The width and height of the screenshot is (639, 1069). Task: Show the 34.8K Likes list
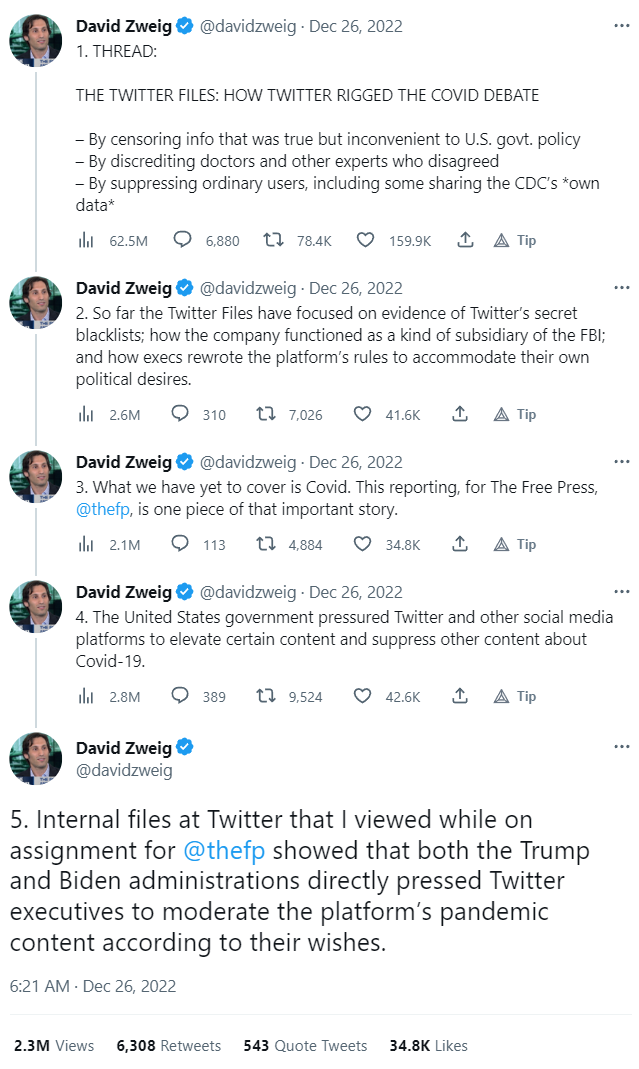tap(428, 1045)
